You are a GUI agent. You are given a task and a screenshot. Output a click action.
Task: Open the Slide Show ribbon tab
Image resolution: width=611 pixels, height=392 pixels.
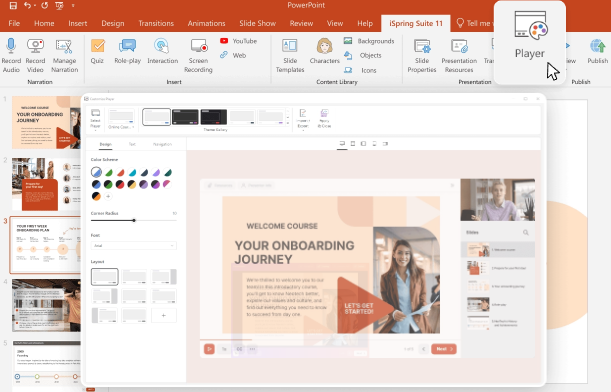point(257,23)
